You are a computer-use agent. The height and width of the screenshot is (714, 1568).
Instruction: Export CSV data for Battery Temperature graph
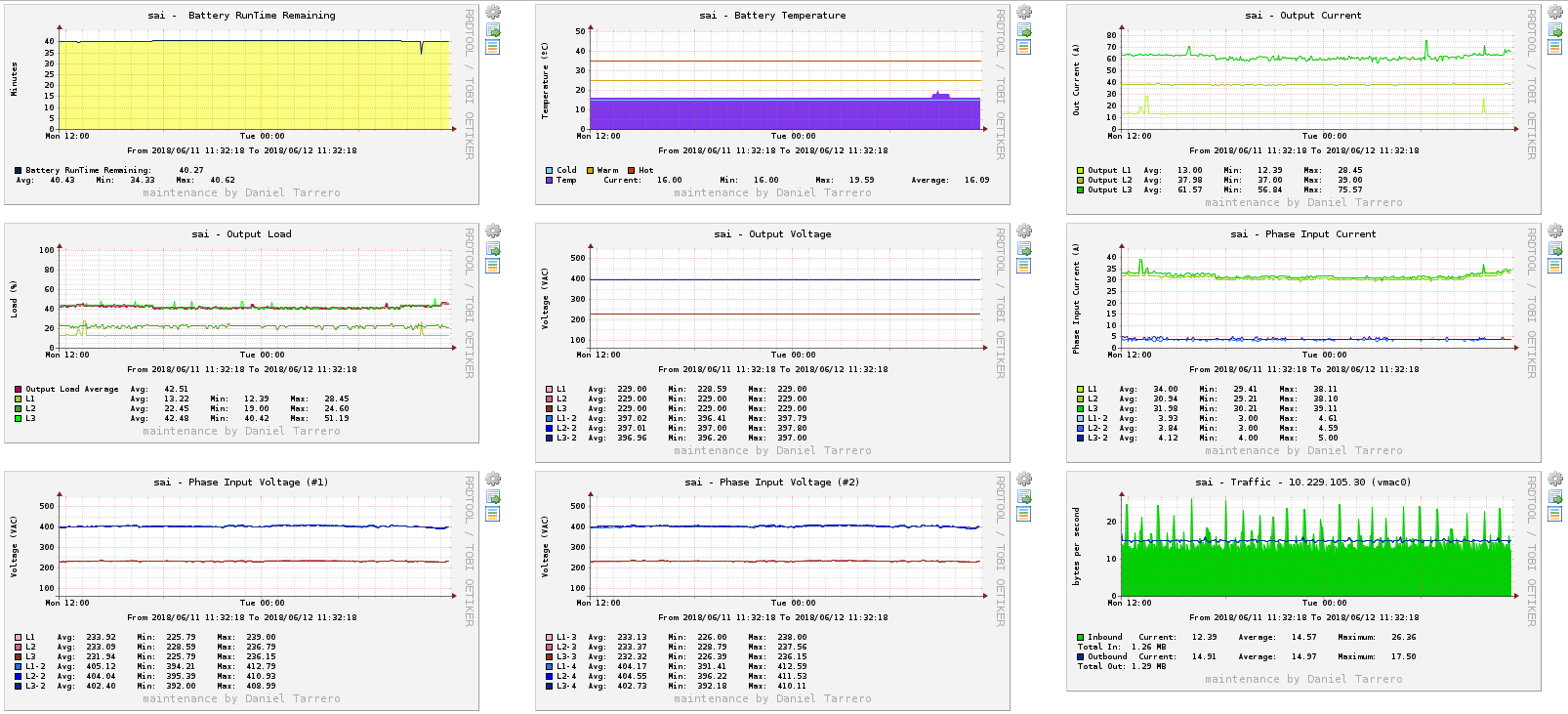[x=1024, y=30]
